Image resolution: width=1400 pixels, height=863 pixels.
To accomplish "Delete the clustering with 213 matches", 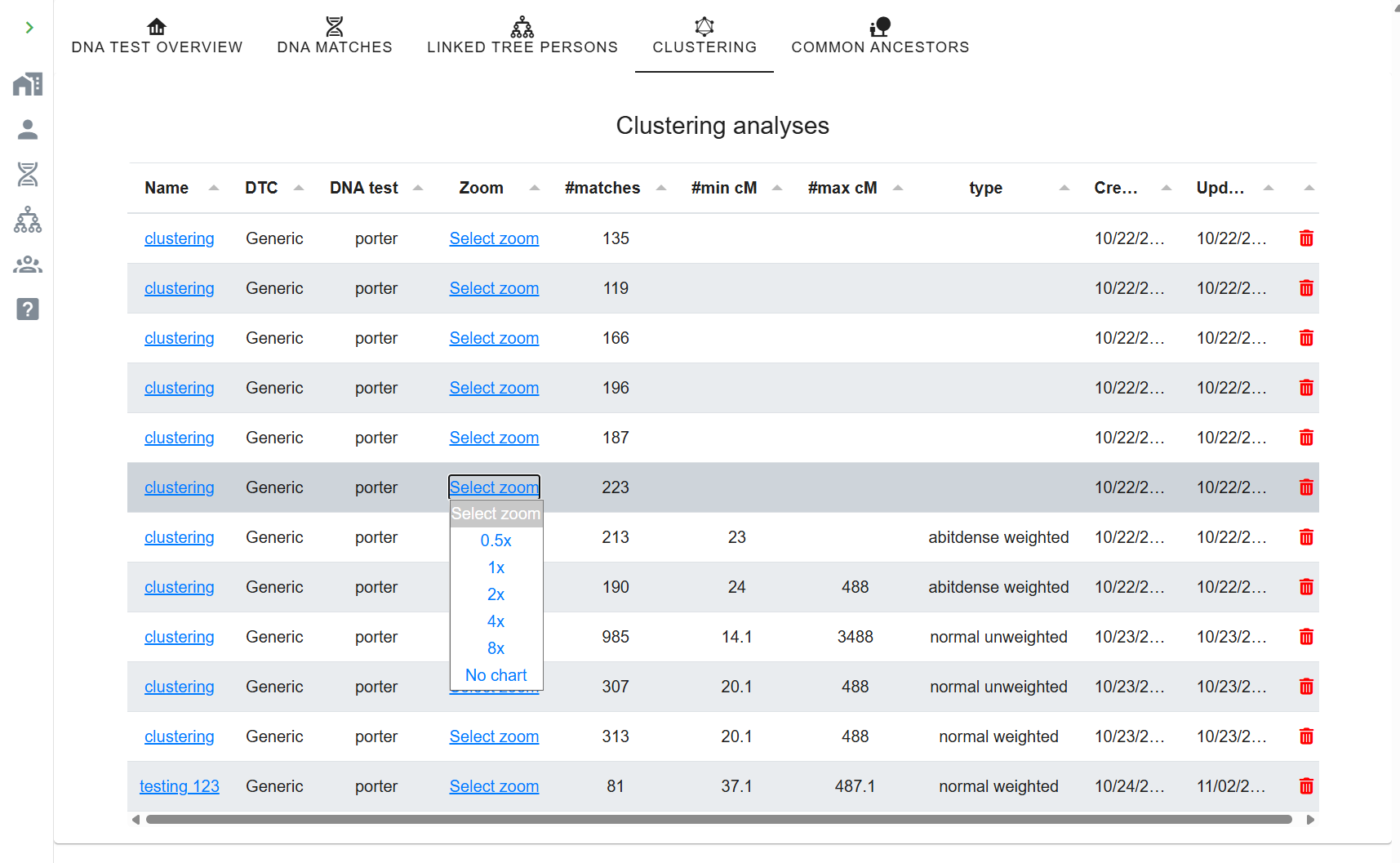I will click(1306, 537).
